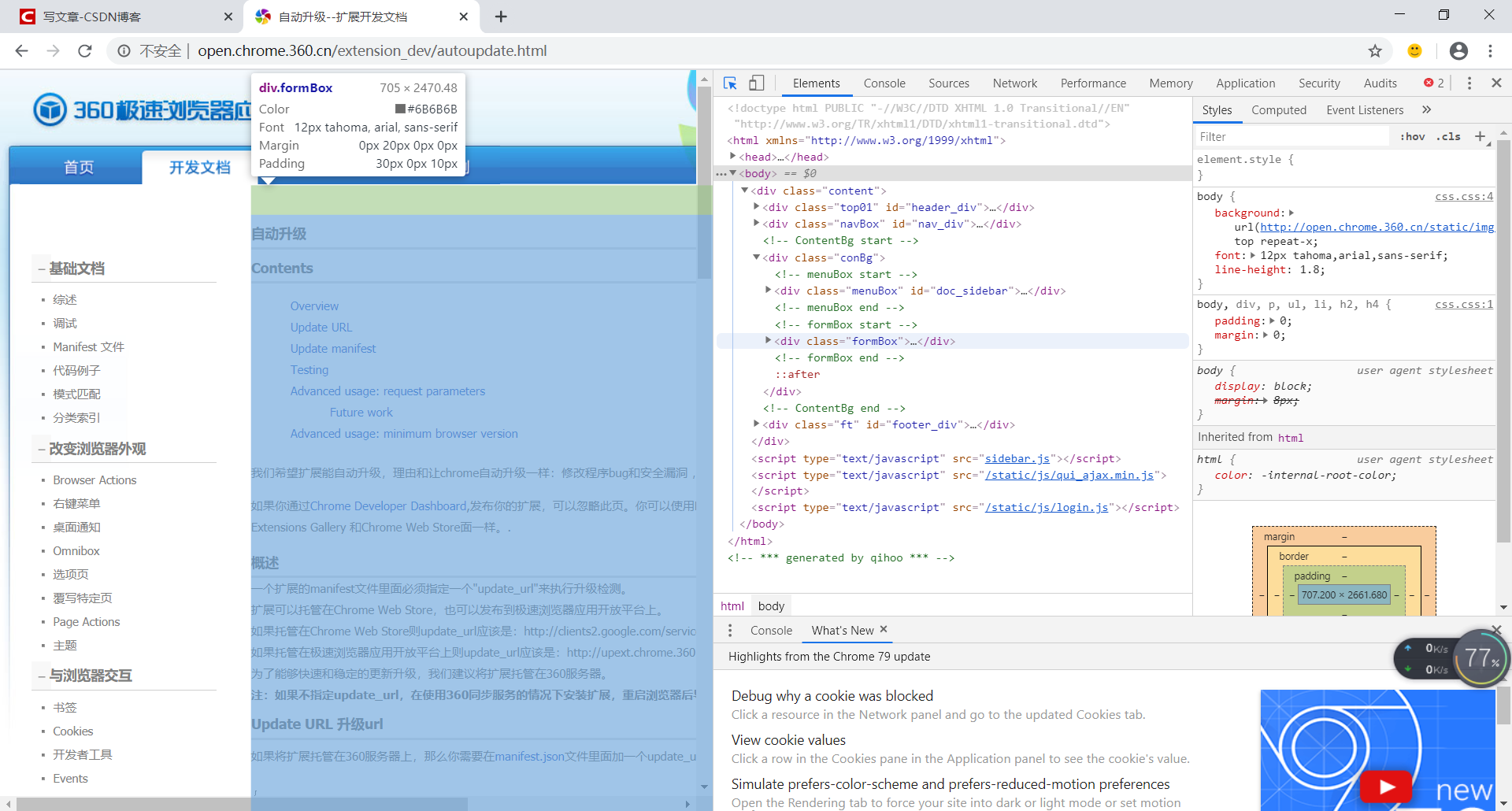This screenshot has width=1512, height=811.
Task: Show more Styles pane tabs
Action: point(1426,109)
